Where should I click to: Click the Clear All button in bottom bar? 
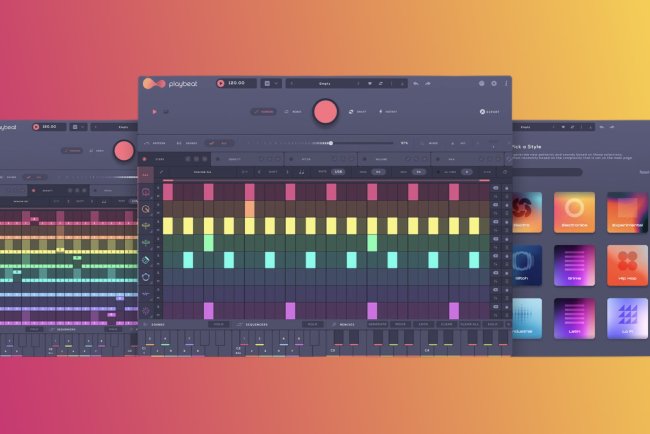(469, 325)
